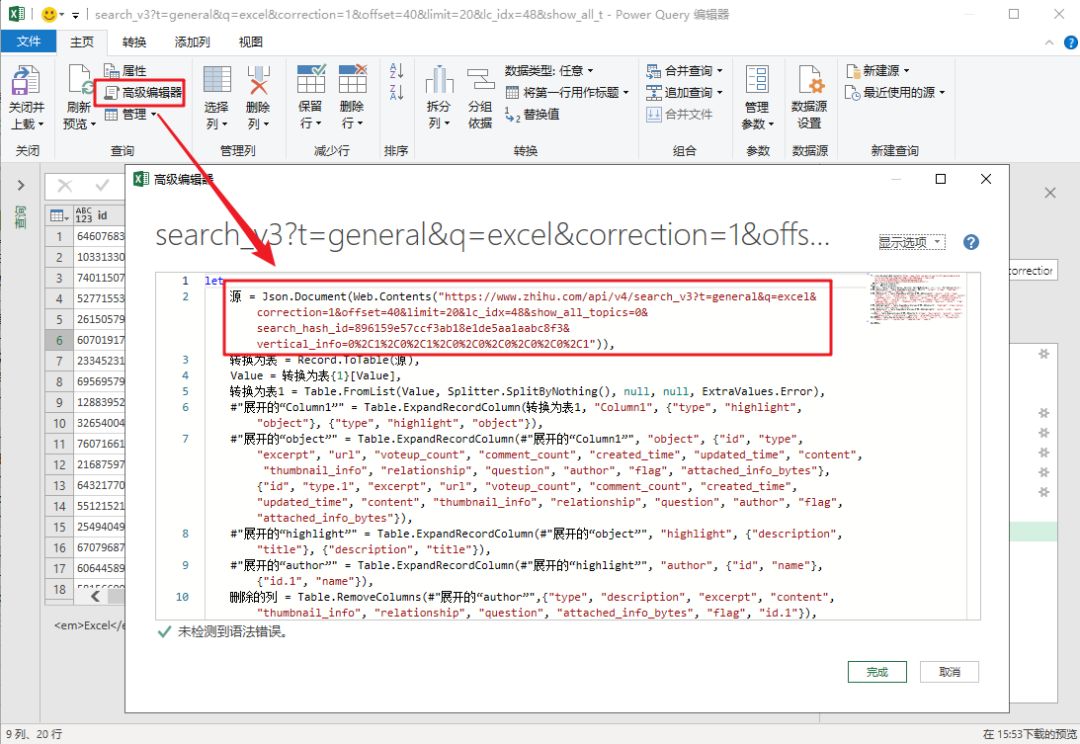The image size is (1080, 744).
Task: Click the 取消 button in Advanced Editor
Action: [x=948, y=671]
